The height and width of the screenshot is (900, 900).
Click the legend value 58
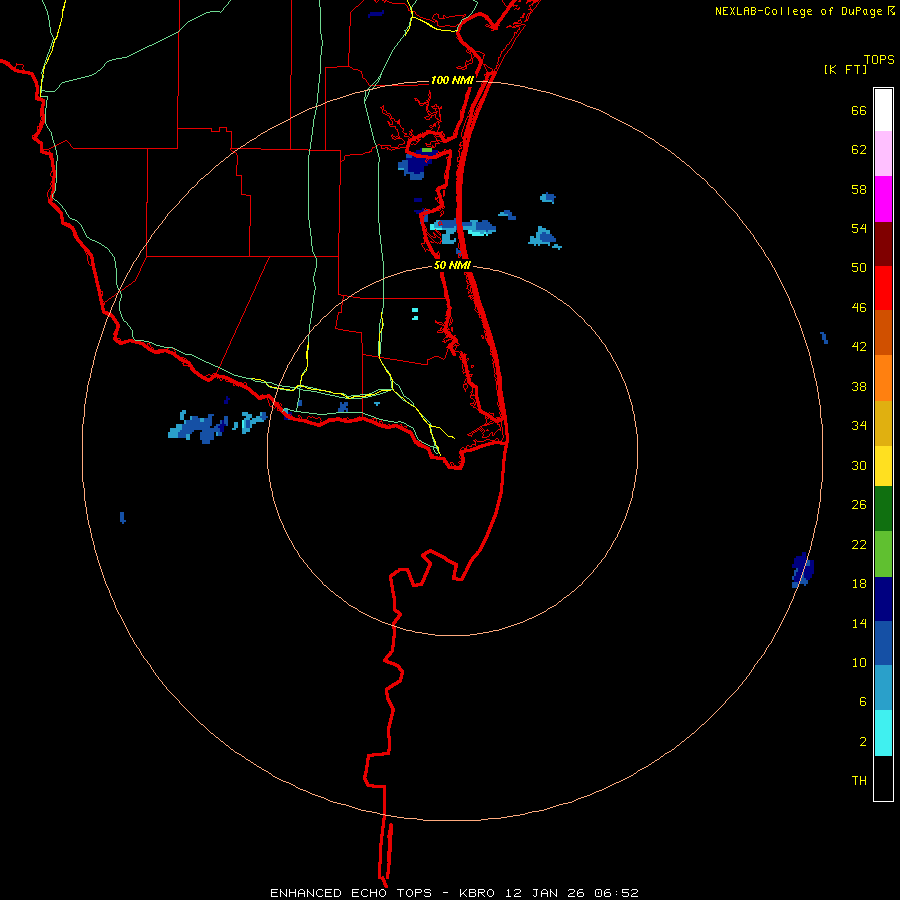[x=859, y=189]
